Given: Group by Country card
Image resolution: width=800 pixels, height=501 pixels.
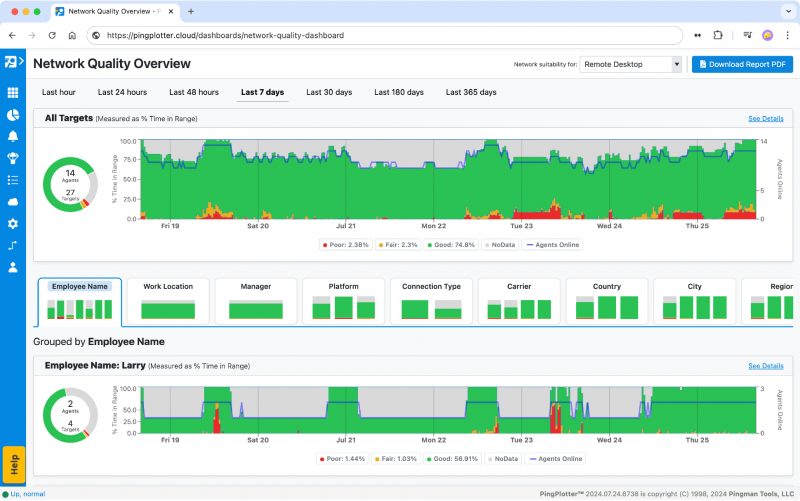Looking at the screenshot, I should [x=607, y=301].
